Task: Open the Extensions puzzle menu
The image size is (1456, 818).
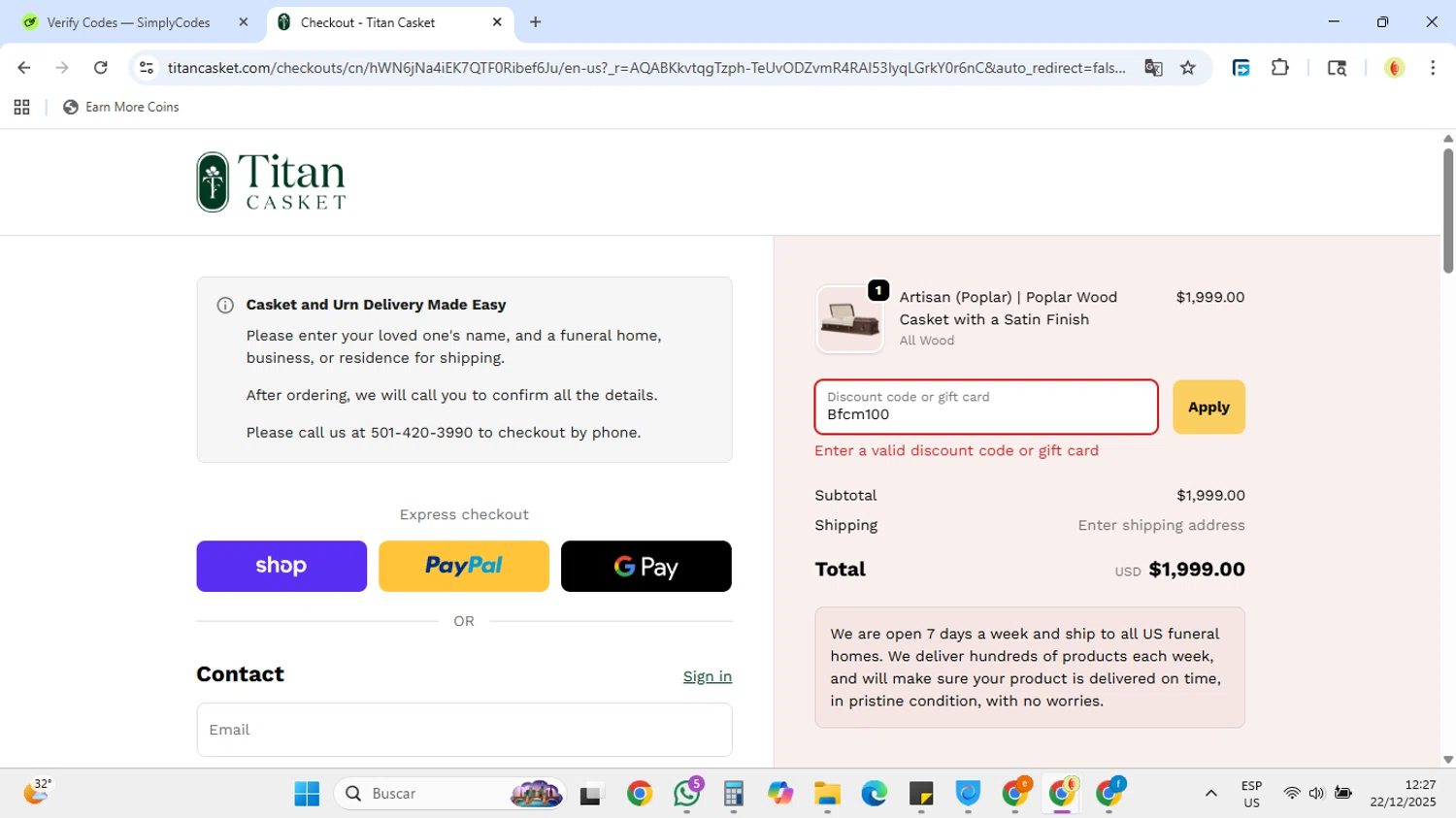Action: pos(1280,68)
